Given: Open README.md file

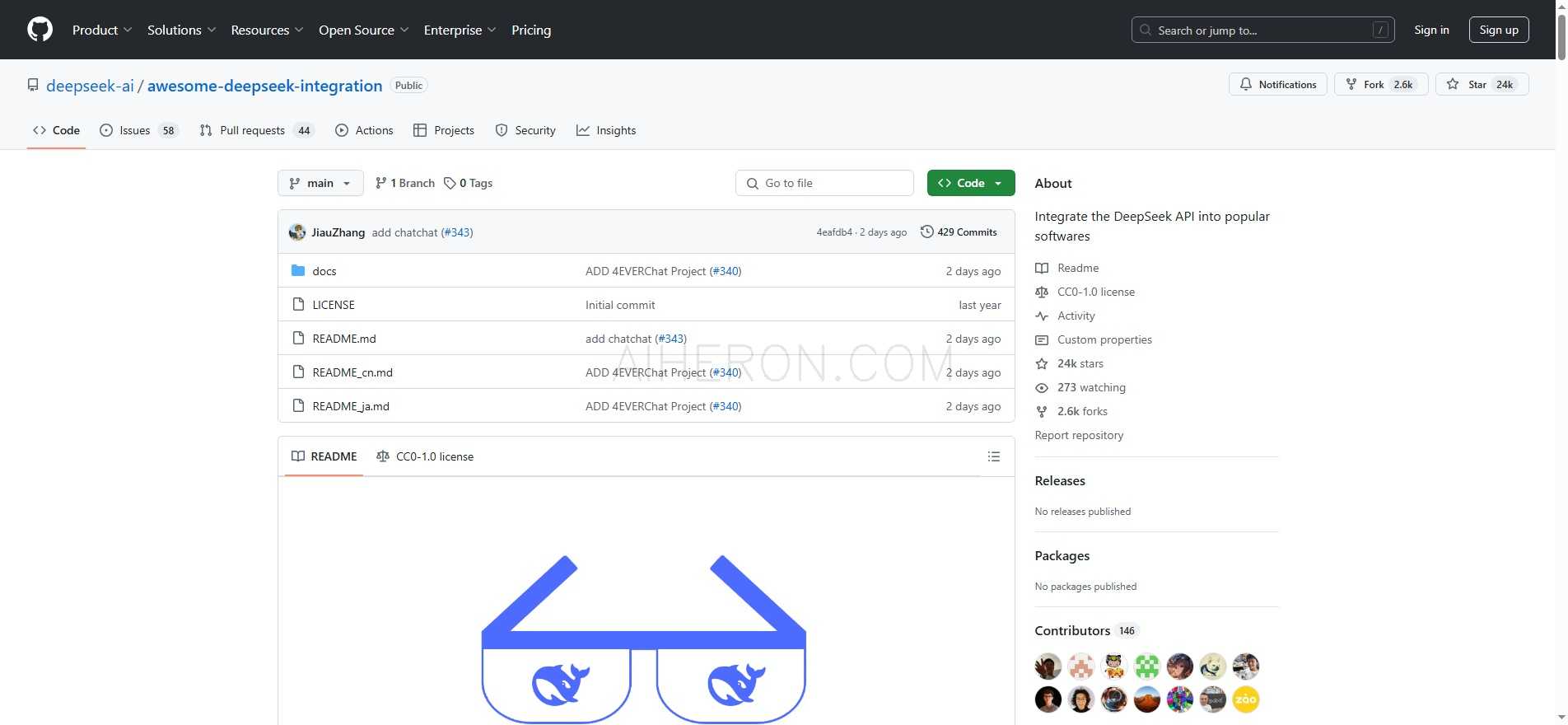Looking at the screenshot, I should [x=344, y=339].
